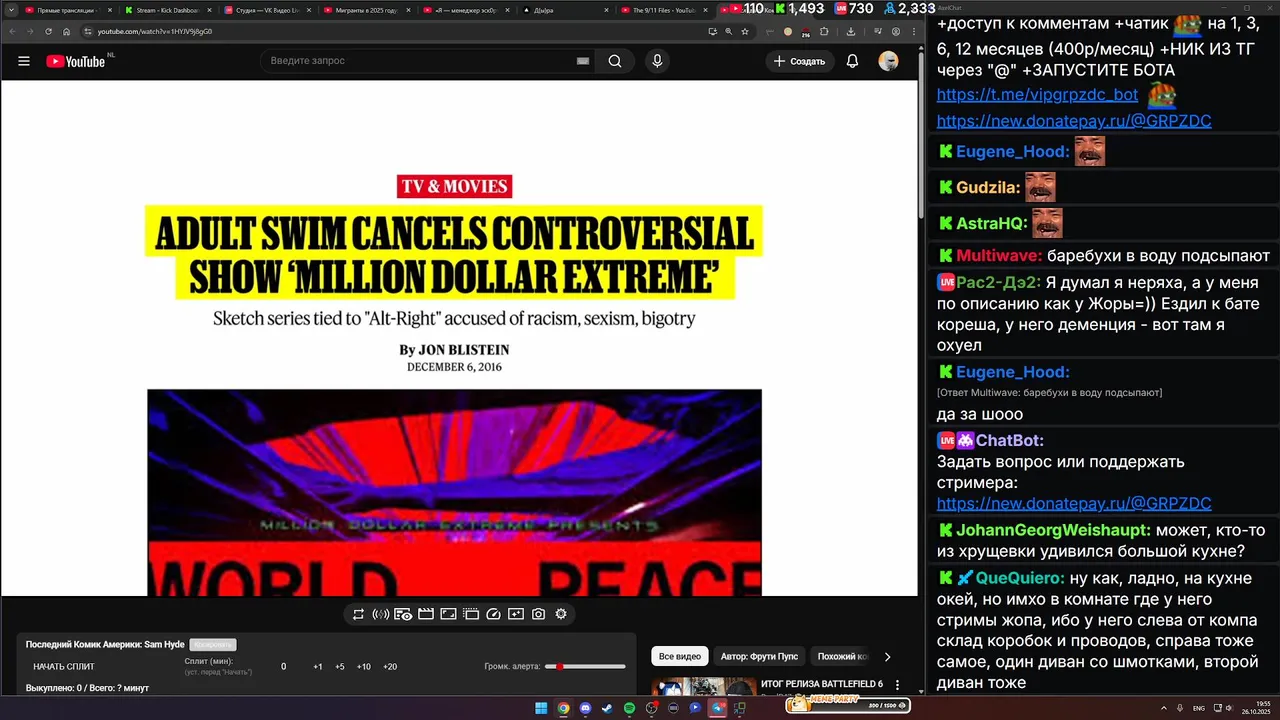Click the YouTube search magnifier button

click(615, 61)
